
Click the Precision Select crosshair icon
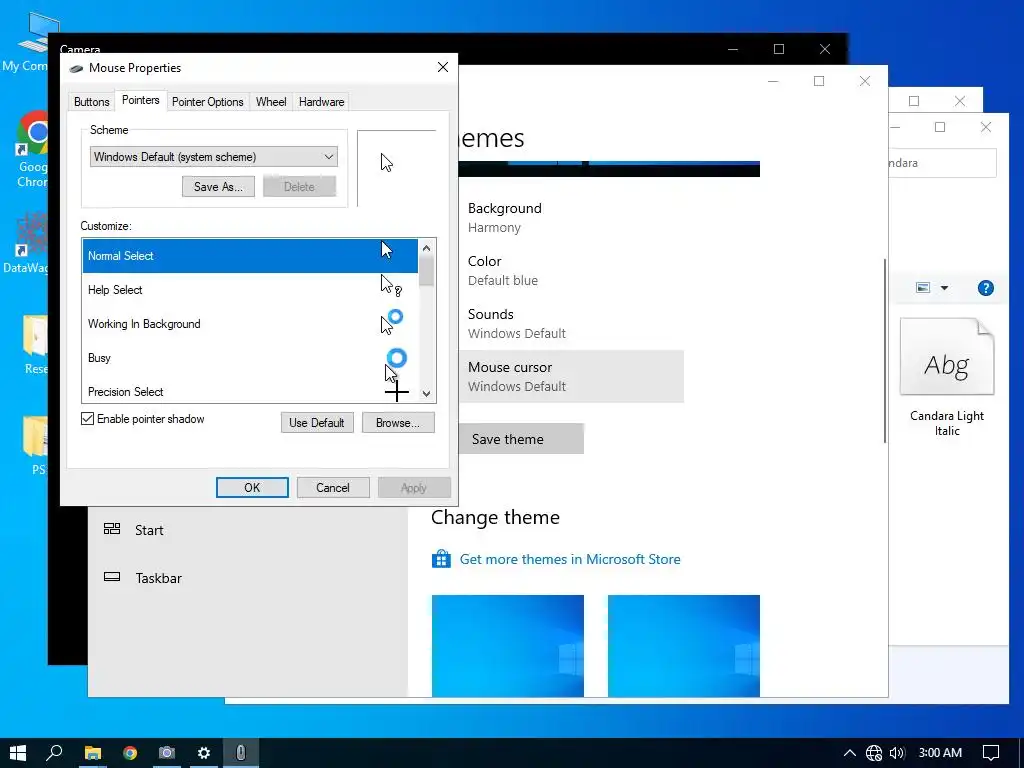click(x=396, y=392)
